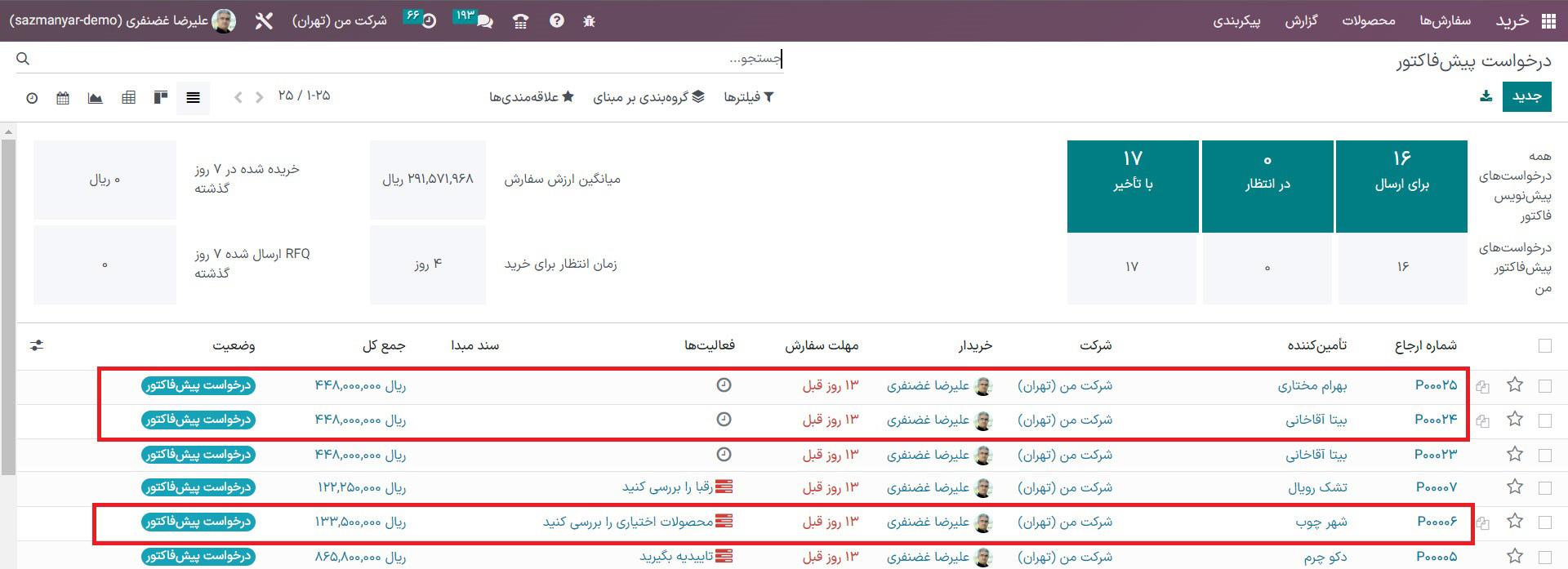Open the bug debug tools icon
The height and width of the screenshot is (569, 1568).
590,21
